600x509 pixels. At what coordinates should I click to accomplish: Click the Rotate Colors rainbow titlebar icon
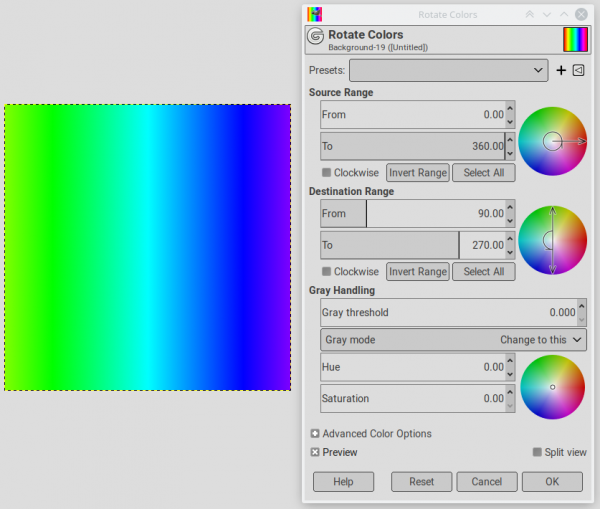coord(315,15)
